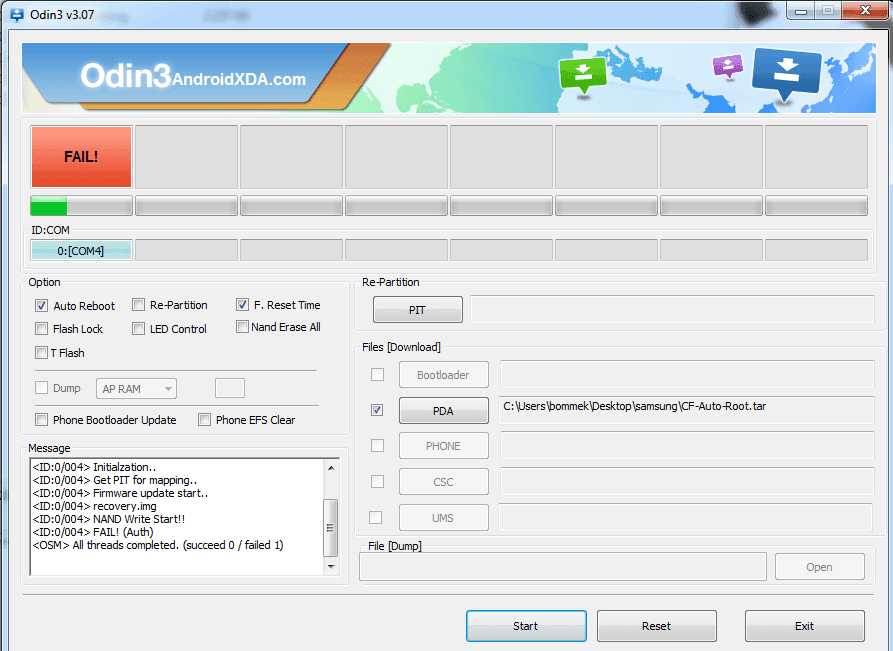Click message log scroll down arrow
893x651 pixels.
coord(331,567)
